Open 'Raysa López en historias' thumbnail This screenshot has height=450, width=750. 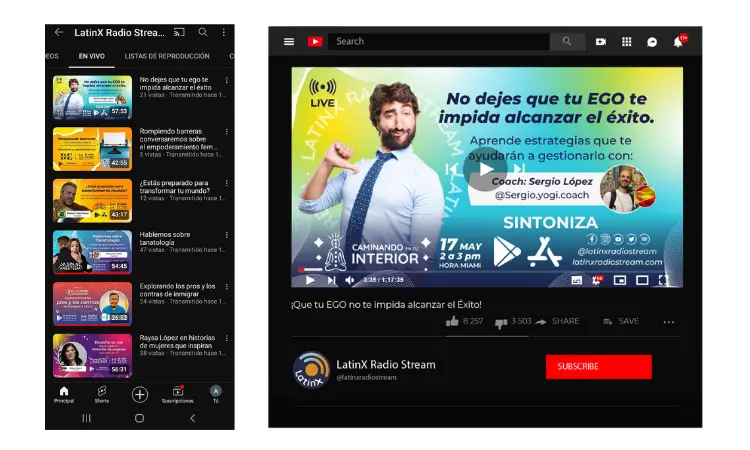[92, 355]
